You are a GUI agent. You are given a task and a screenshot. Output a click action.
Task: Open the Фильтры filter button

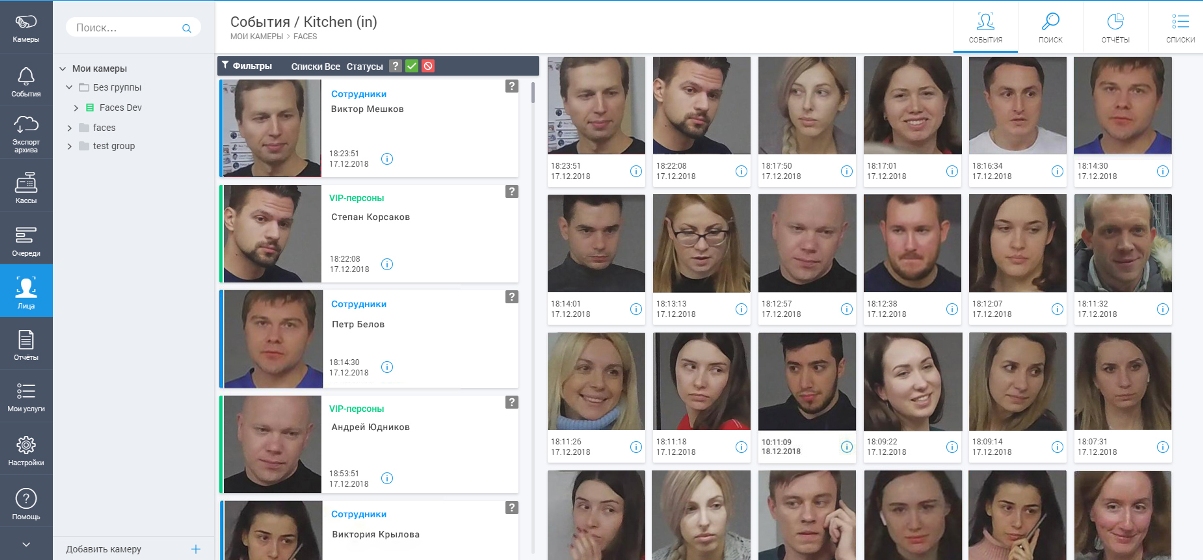247,66
